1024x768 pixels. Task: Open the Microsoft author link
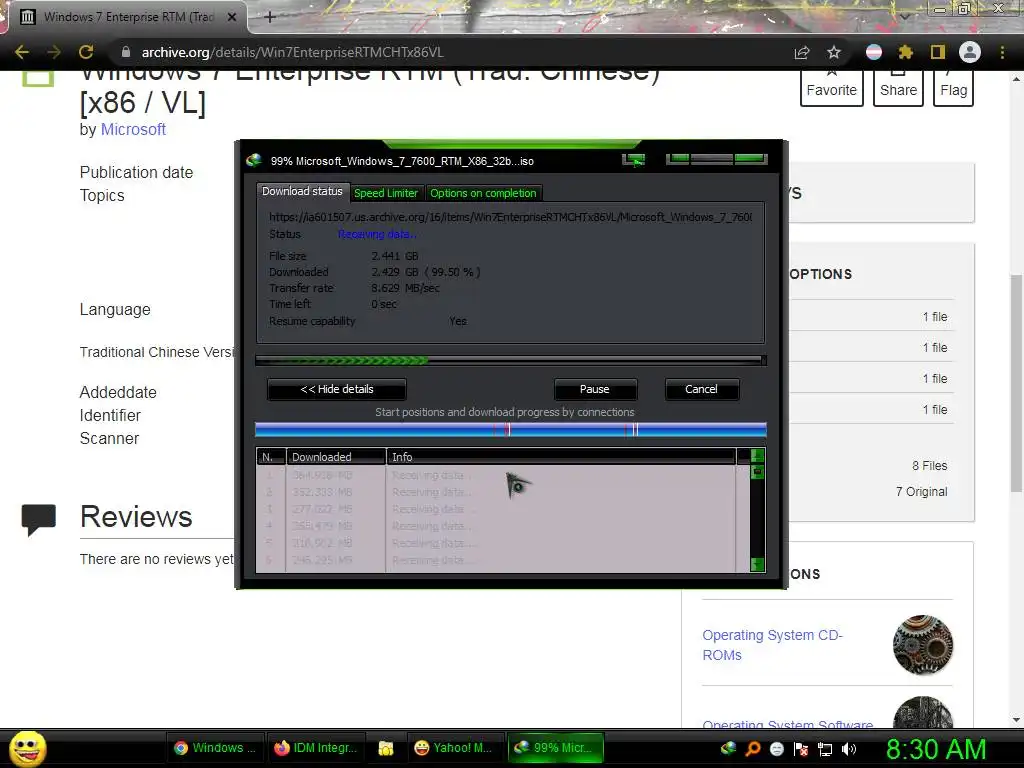(x=133, y=129)
